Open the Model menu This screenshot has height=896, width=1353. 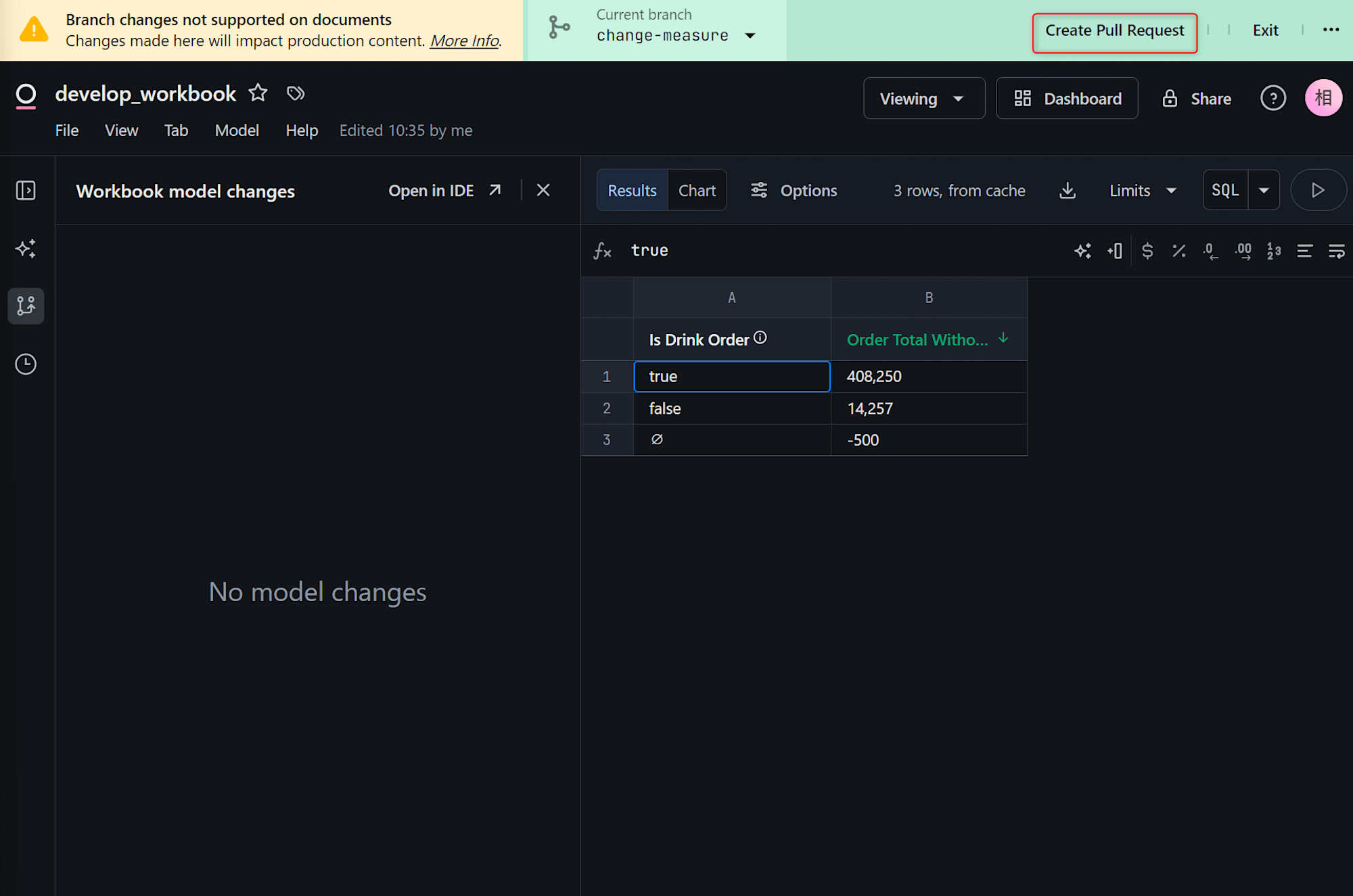click(x=237, y=130)
